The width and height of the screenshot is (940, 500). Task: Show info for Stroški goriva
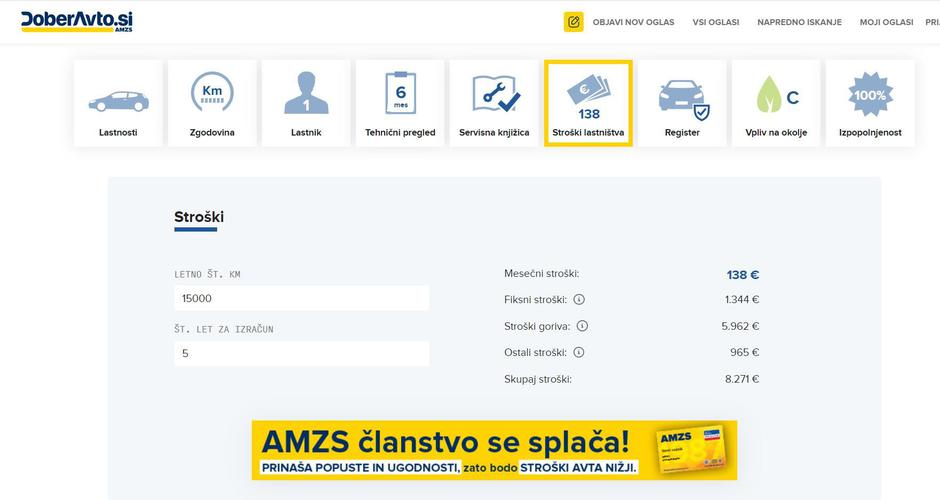(582, 326)
